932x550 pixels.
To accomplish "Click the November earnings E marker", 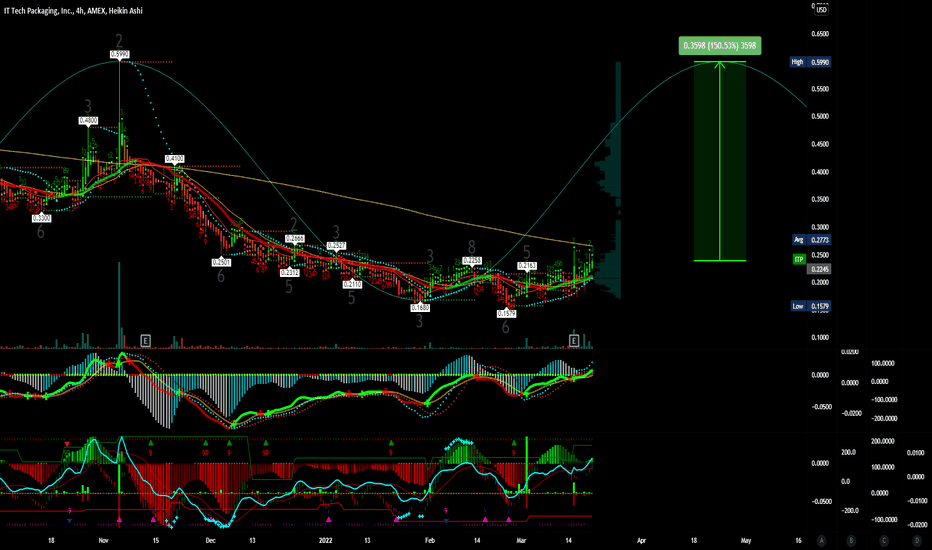I will coord(146,341).
